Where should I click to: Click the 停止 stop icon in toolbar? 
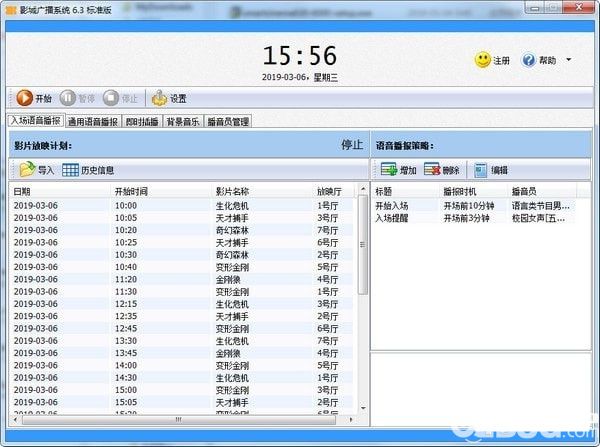111,98
